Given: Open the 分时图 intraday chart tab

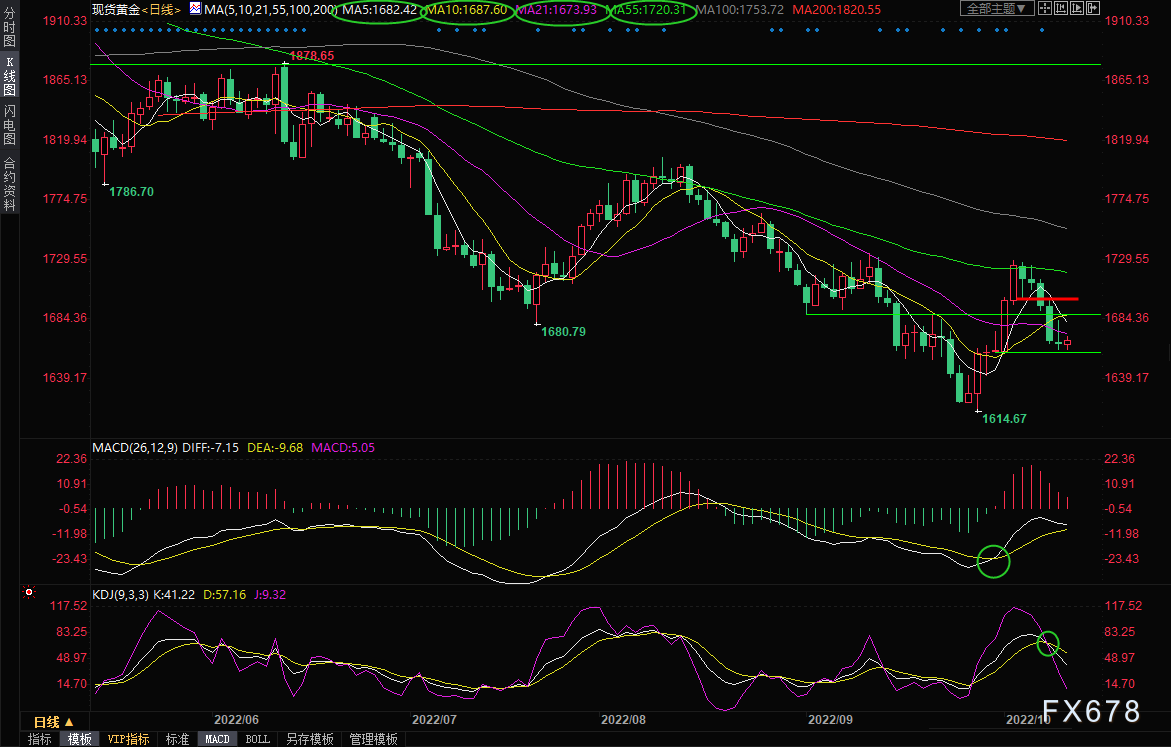Looking at the screenshot, I should [x=10, y=26].
